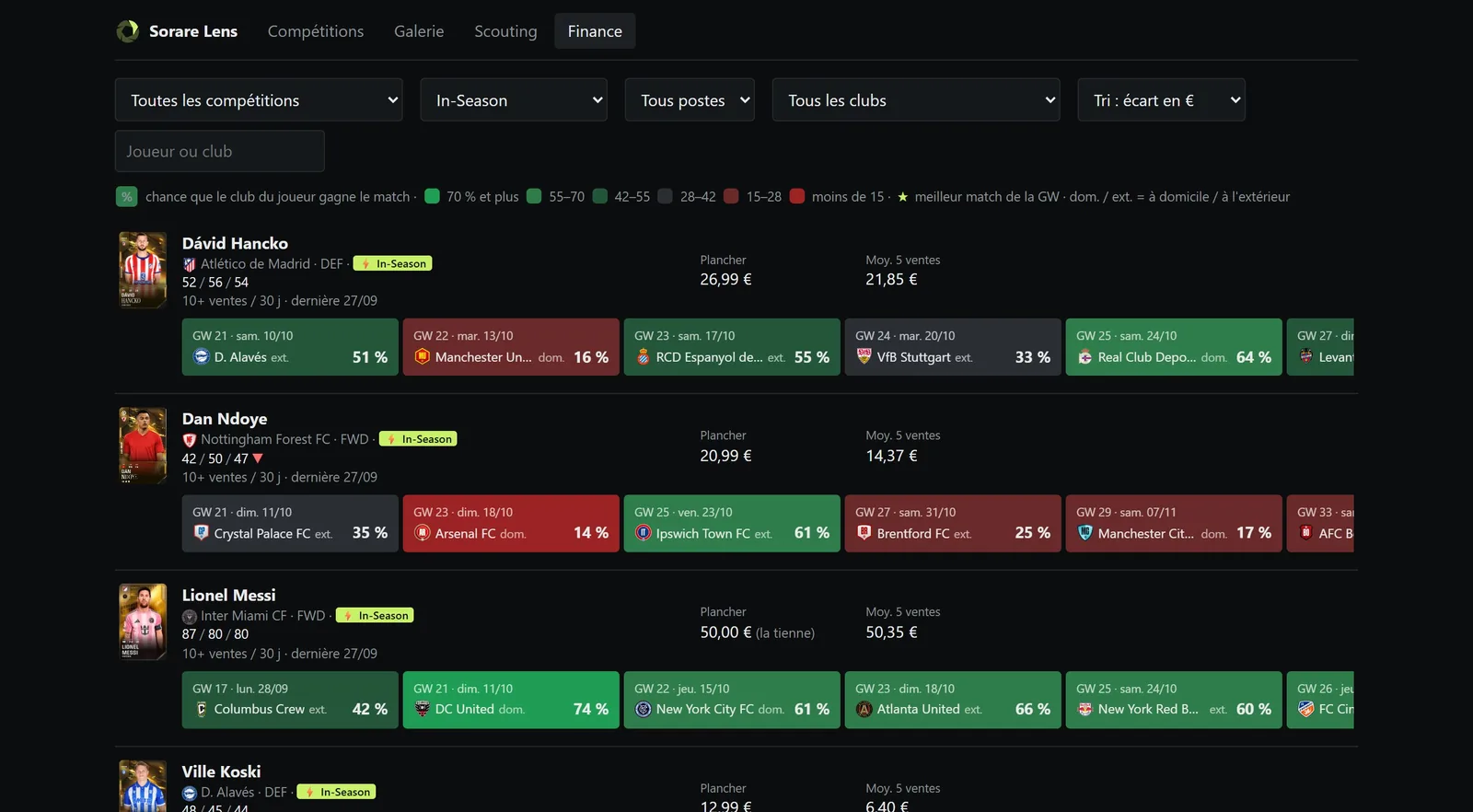
Task: Click Dávid Hancko's card thumbnail
Action: tap(143, 270)
